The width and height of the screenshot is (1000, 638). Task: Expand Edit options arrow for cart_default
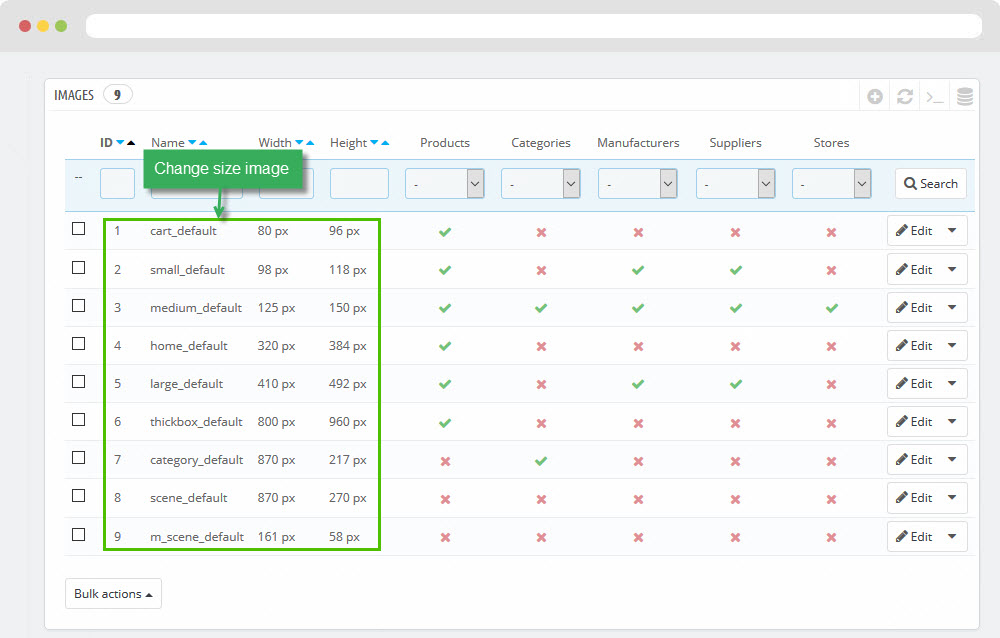pos(952,231)
